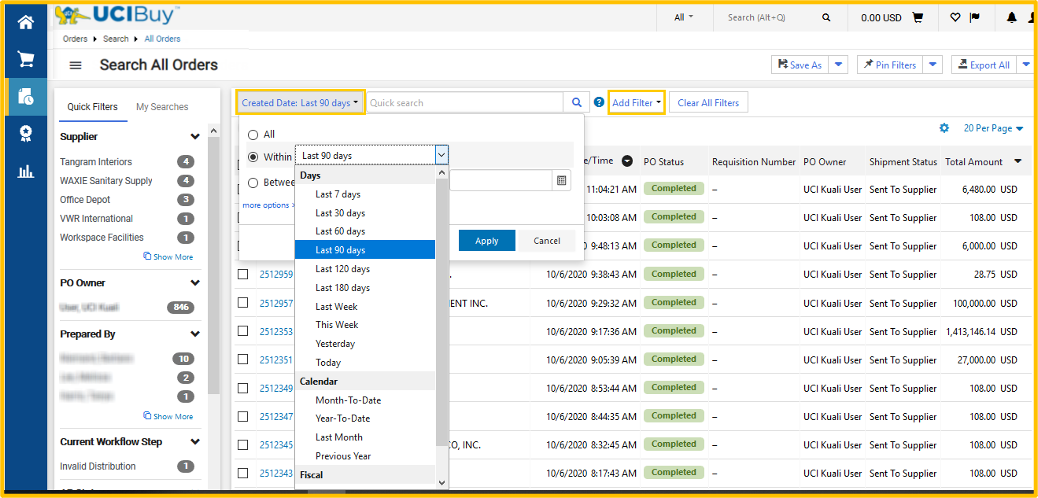Click the more options link
The width and height of the screenshot is (1038, 498).
[x=267, y=205]
